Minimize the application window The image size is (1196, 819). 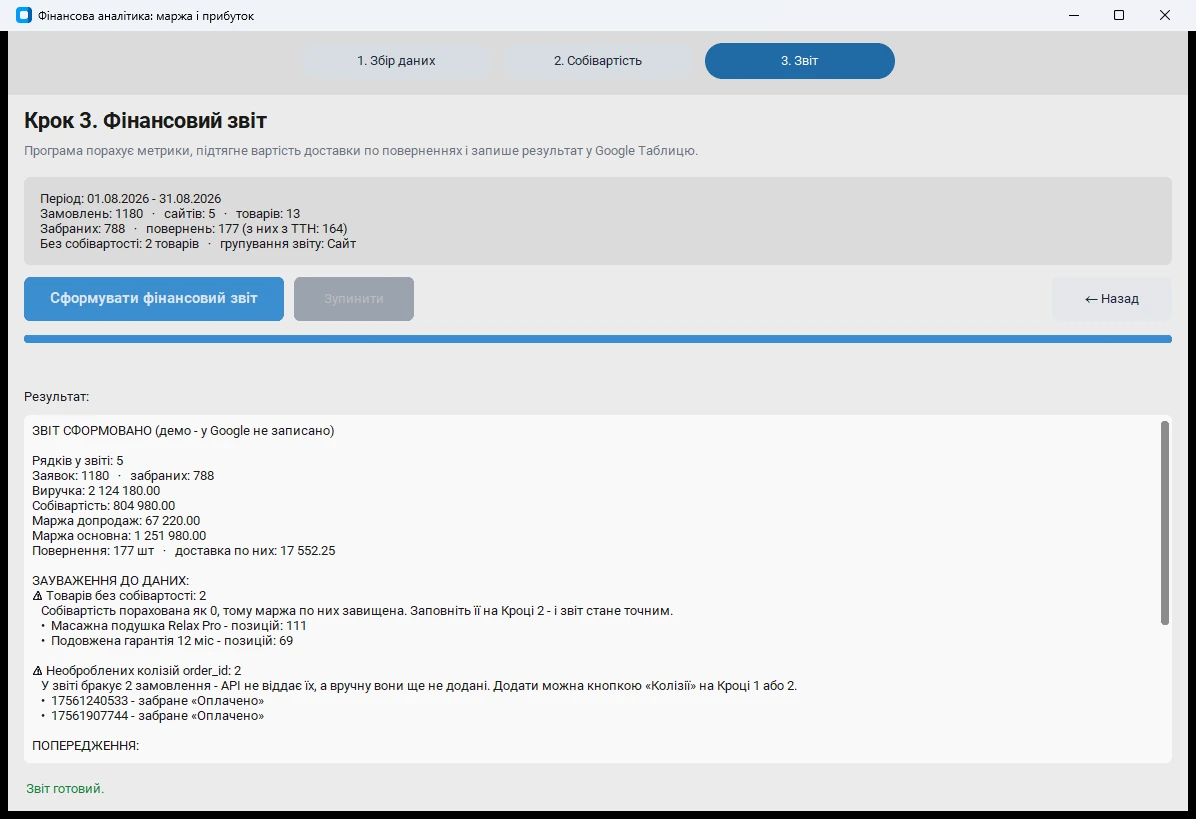click(x=1074, y=15)
